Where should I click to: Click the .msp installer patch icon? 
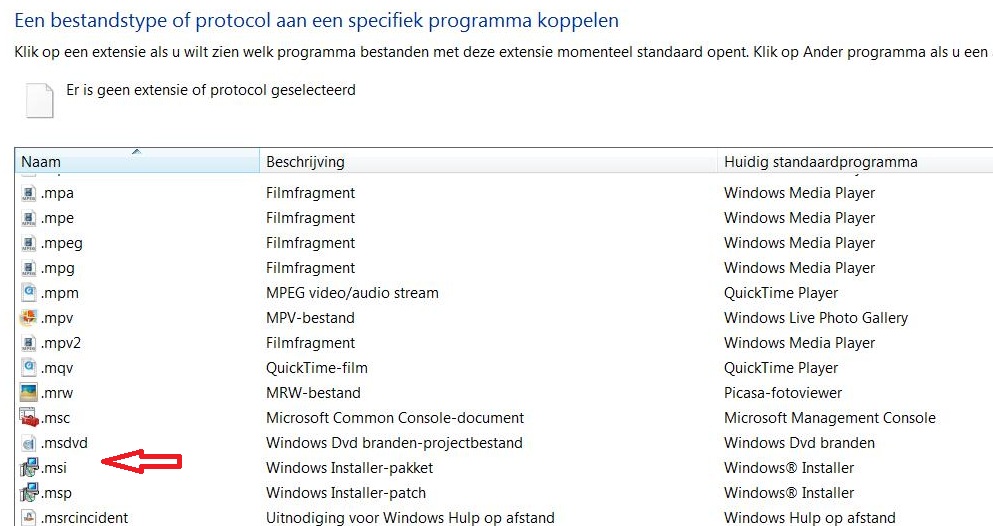[29, 493]
